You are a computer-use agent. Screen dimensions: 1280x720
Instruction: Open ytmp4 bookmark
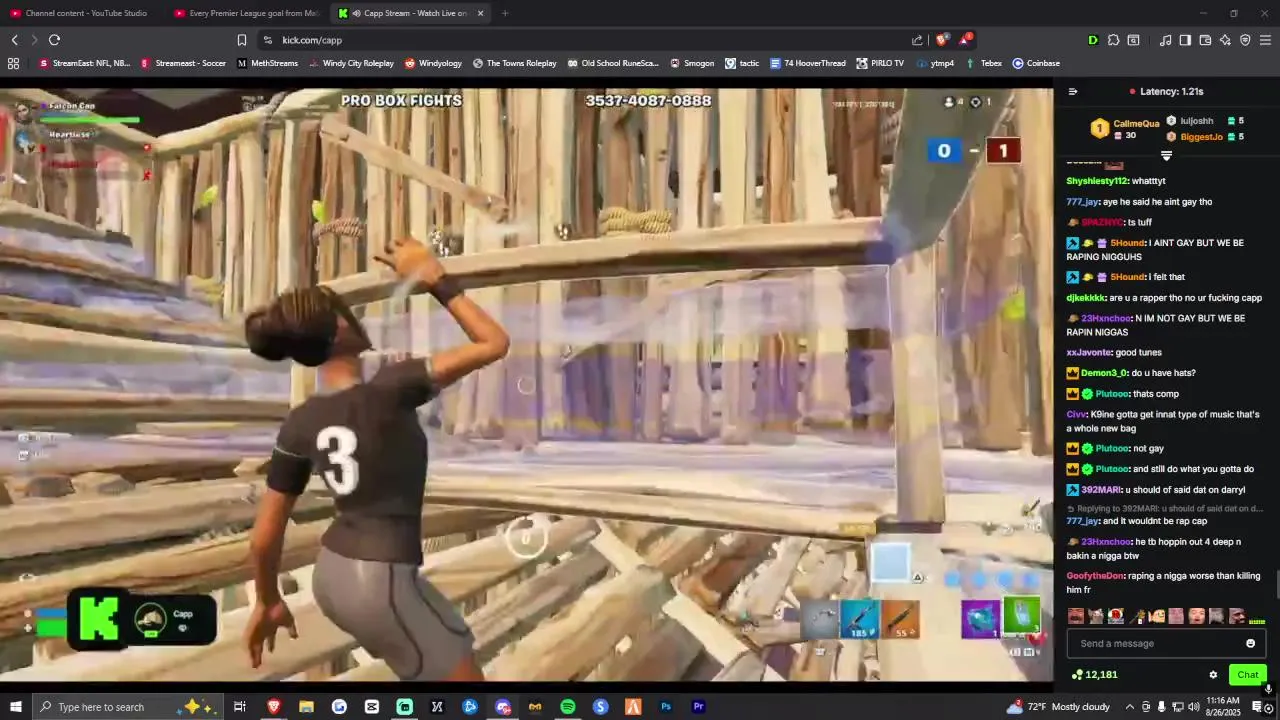(934, 63)
